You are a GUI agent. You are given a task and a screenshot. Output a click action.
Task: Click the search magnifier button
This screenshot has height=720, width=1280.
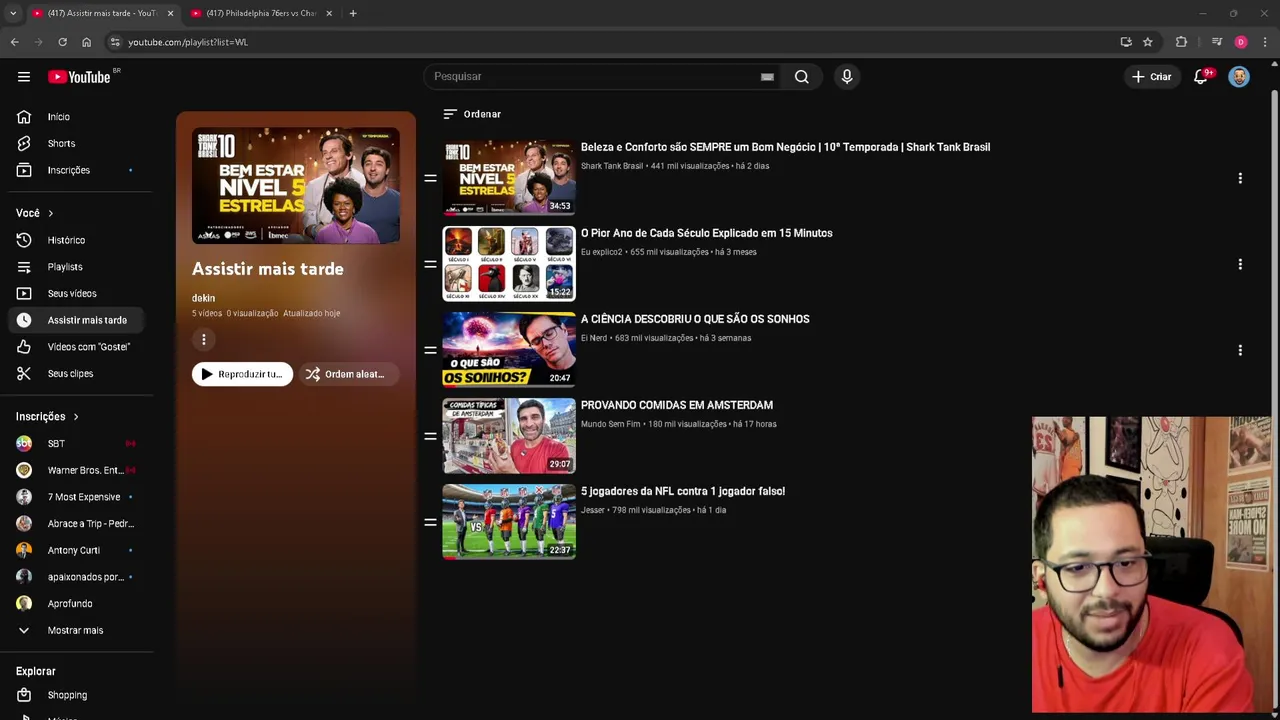click(801, 77)
